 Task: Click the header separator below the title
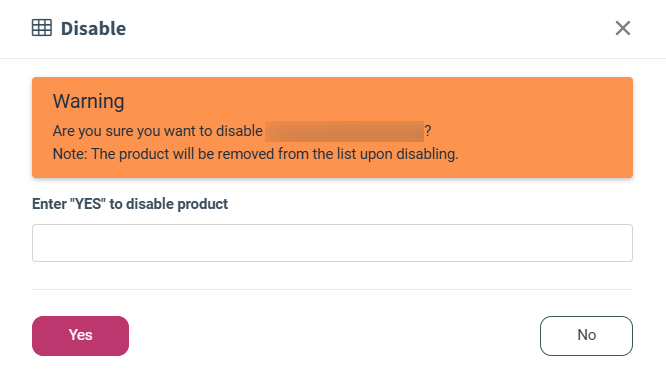tap(333, 58)
